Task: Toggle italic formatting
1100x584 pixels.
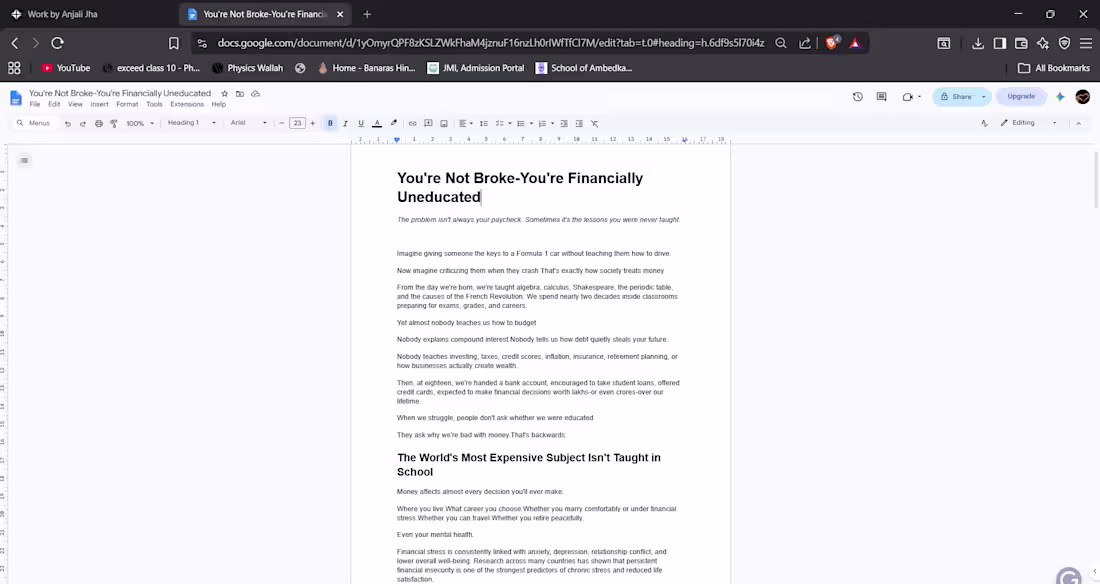Action: (345, 124)
